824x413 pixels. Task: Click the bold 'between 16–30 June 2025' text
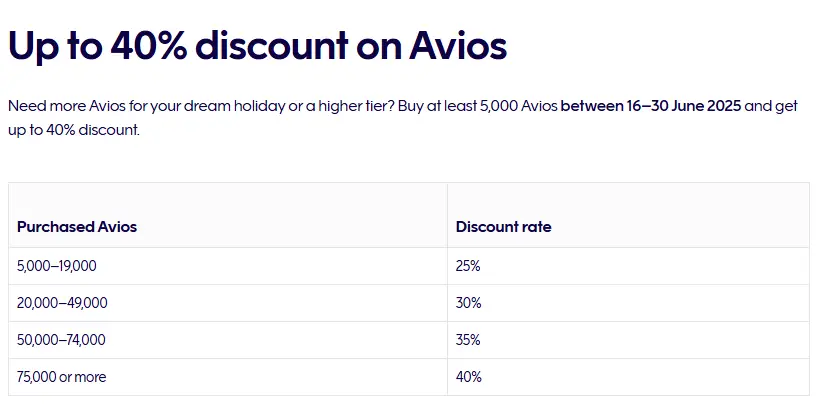(651, 106)
